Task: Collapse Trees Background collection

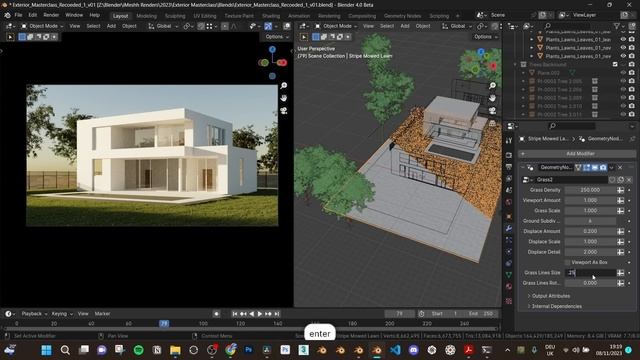Action: tap(515, 64)
